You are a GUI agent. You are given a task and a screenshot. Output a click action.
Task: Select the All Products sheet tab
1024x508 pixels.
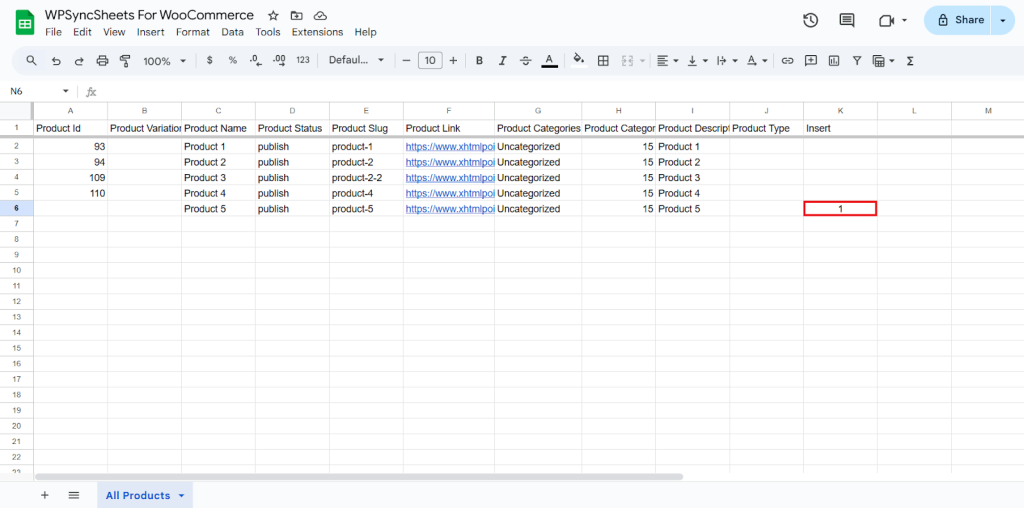pyautogui.click(x=145, y=496)
